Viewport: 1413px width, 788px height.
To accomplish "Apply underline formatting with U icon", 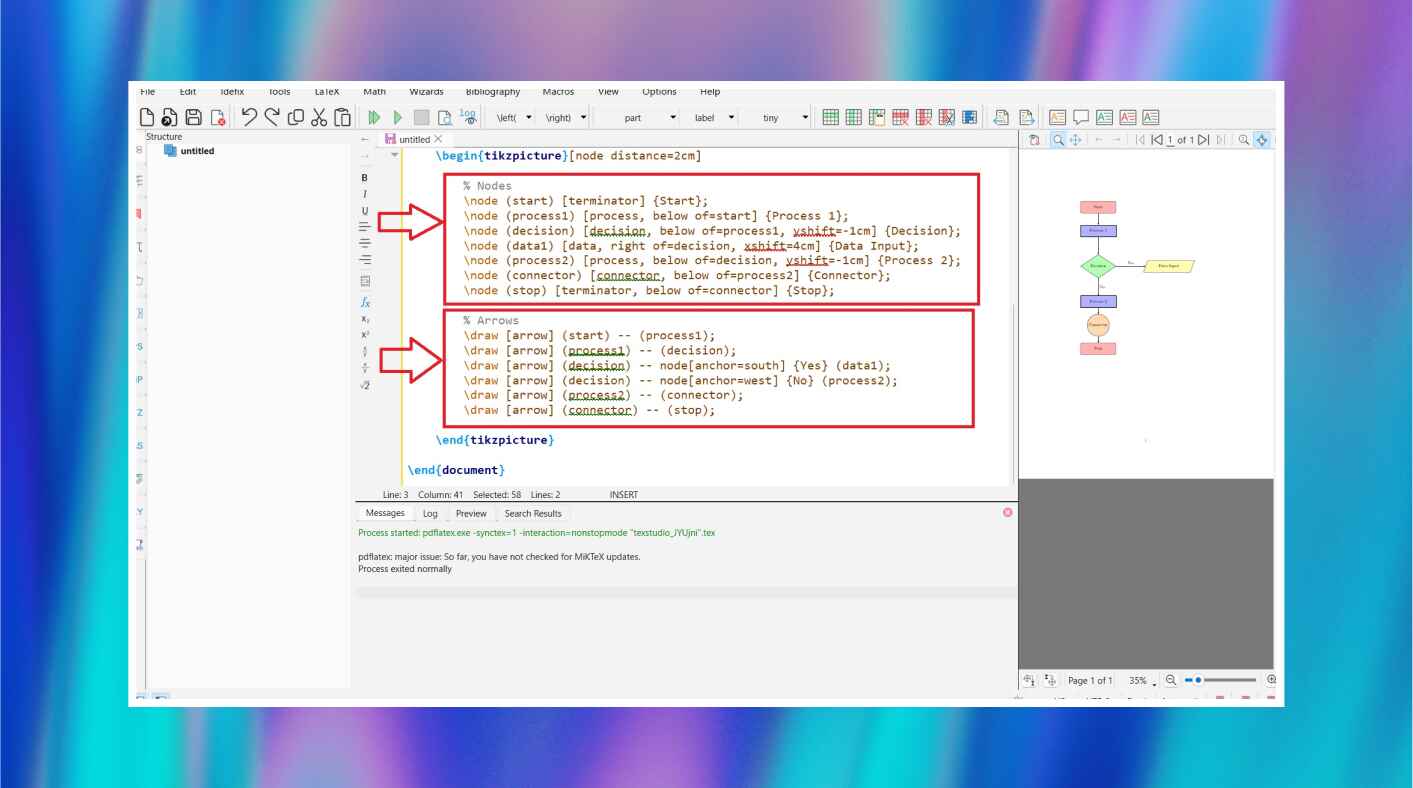I will (365, 211).
